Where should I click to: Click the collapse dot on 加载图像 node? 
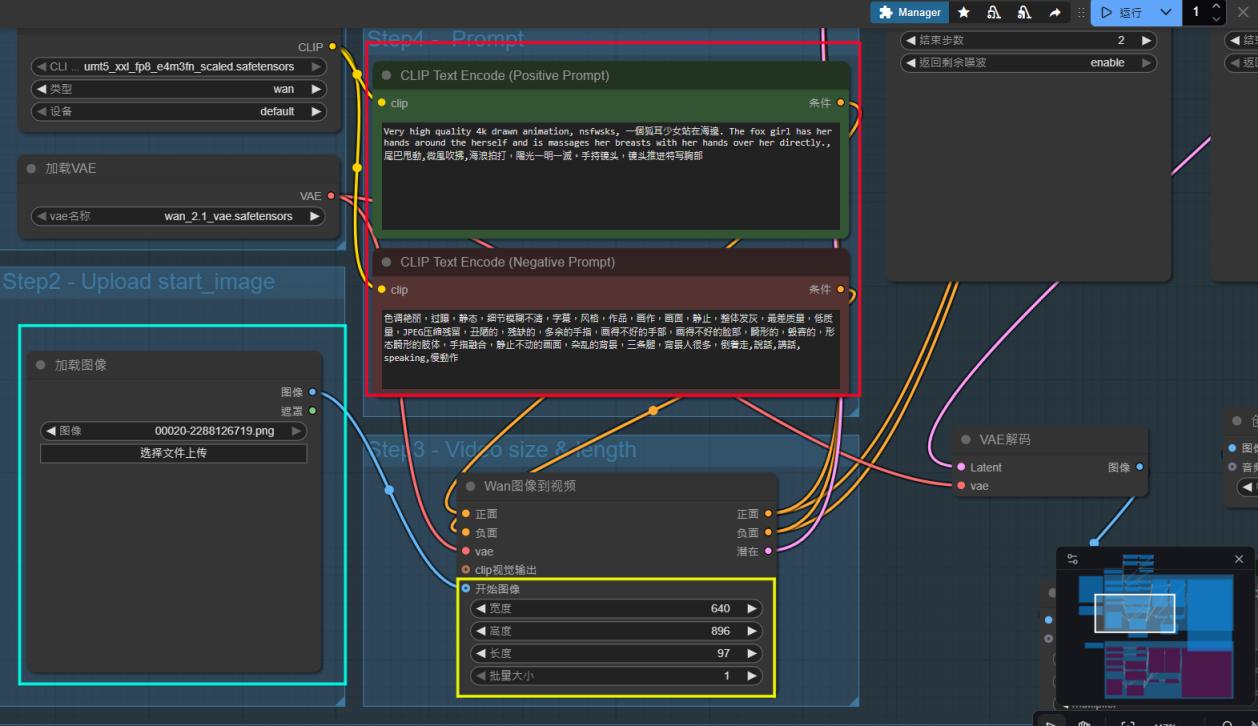[40, 365]
